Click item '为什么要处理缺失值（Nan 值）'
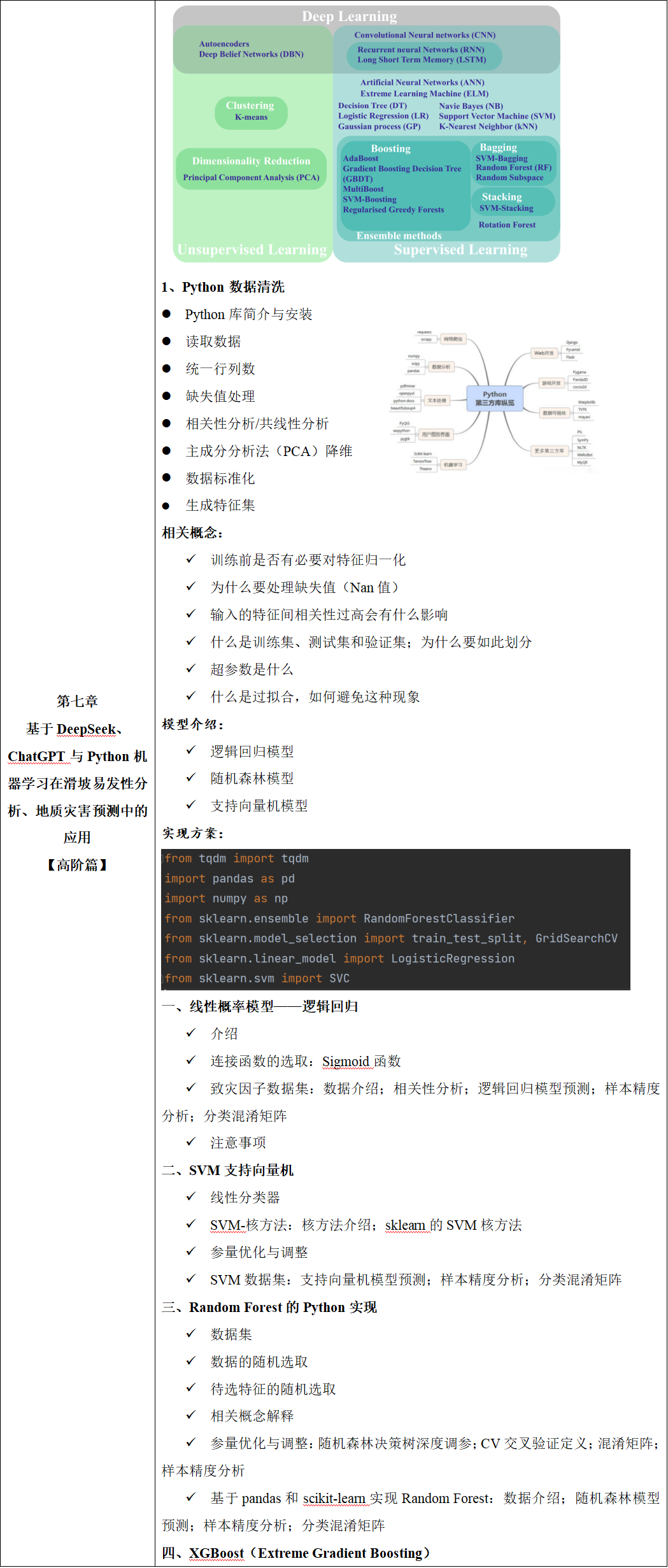The width and height of the screenshot is (668, 1568). pos(305,587)
